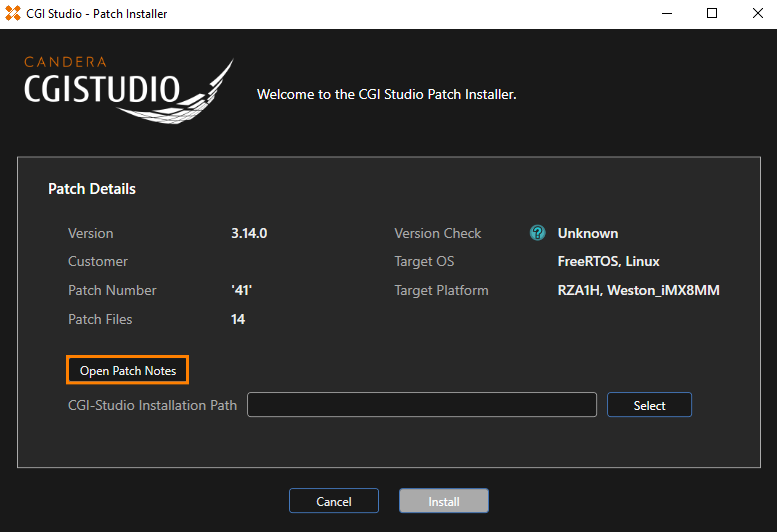Cancel the patch installation
This screenshot has width=777, height=532.
tap(334, 501)
